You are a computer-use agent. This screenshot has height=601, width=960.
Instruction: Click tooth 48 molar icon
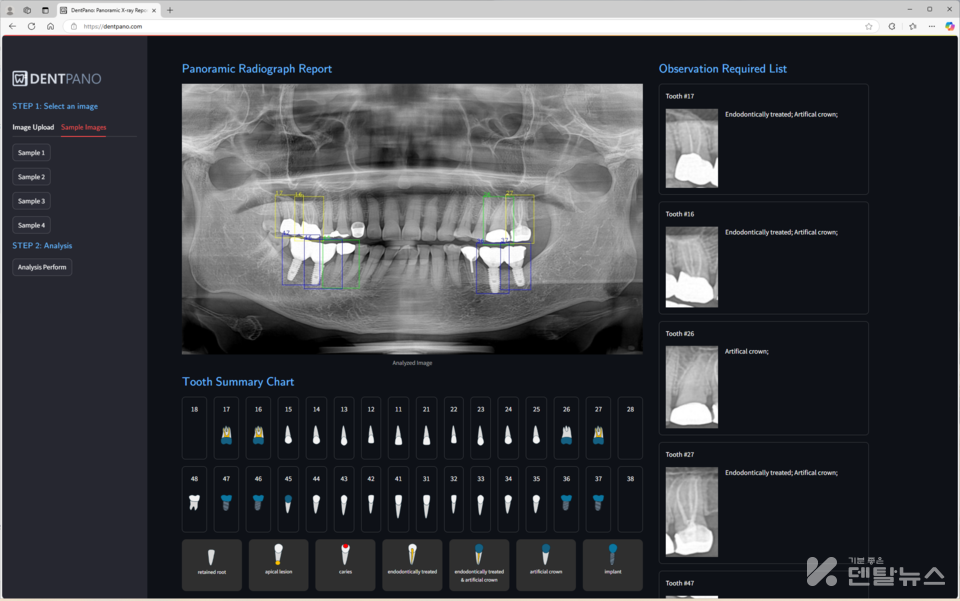click(x=194, y=502)
